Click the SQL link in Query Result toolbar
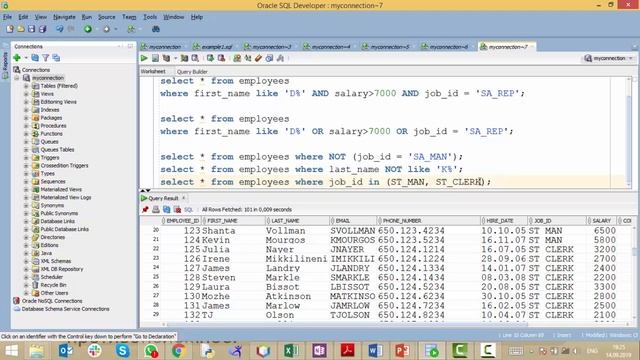Screen dimensions: 640x360 coord(188,209)
